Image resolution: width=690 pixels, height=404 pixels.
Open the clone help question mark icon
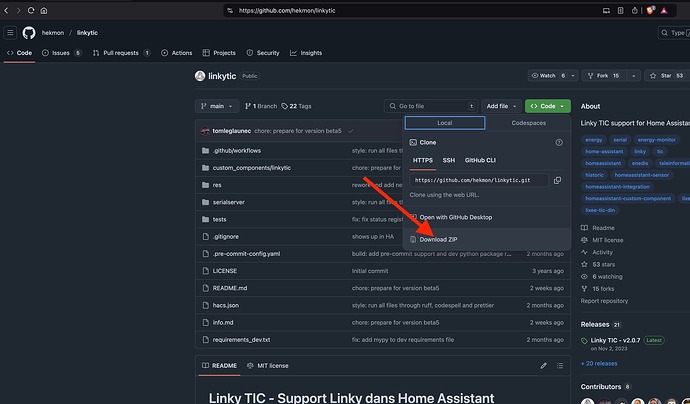tap(559, 143)
